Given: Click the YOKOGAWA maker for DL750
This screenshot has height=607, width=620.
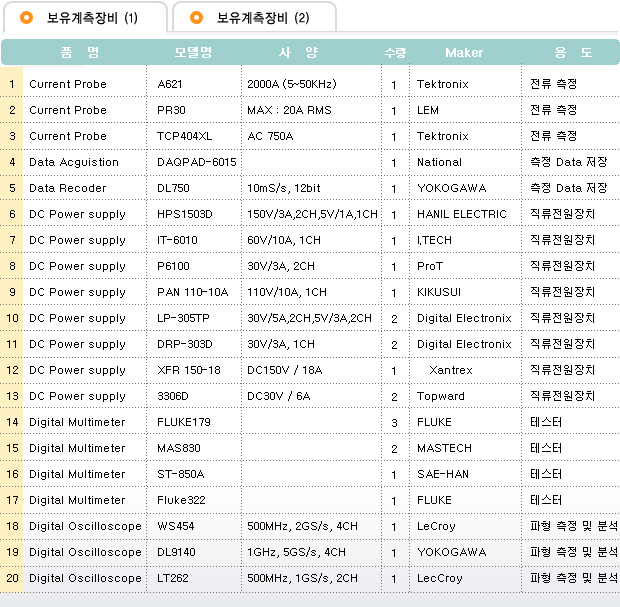Looking at the screenshot, I should (x=452, y=188).
